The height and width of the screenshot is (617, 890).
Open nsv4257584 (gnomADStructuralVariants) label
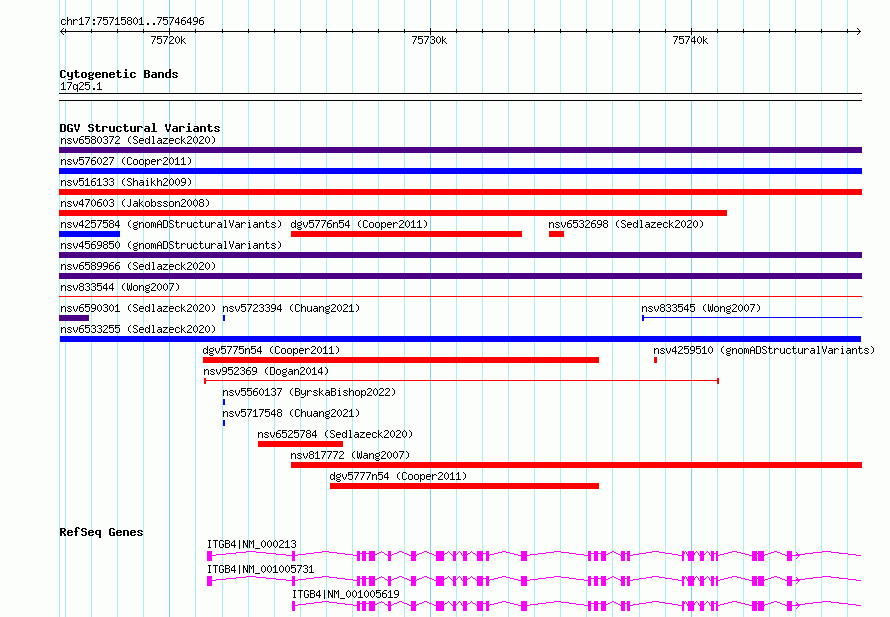point(171,224)
